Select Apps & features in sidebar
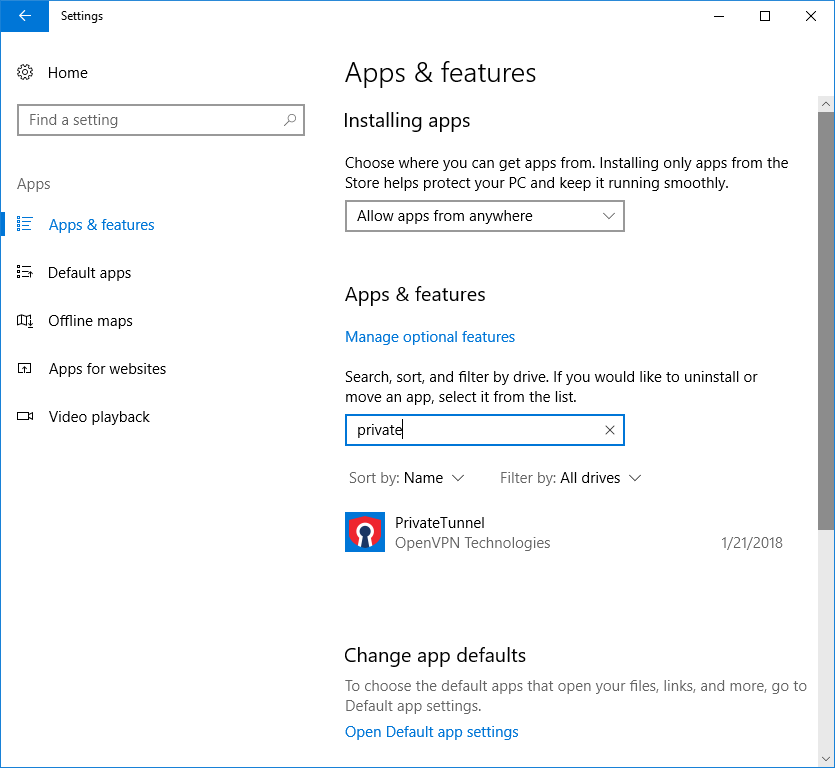835x768 pixels. click(x=102, y=225)
